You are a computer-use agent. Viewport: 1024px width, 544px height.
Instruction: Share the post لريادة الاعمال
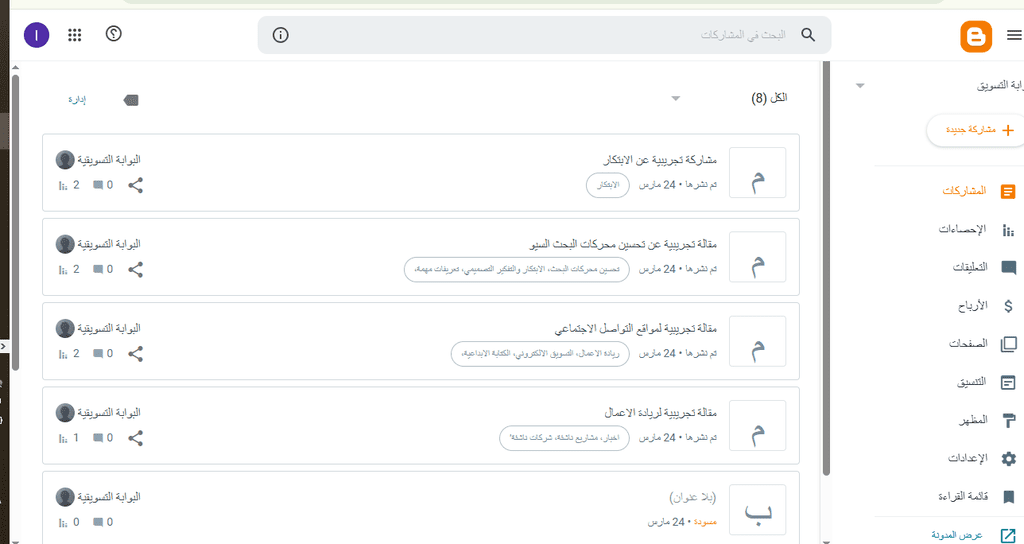(x=135, y=438)
